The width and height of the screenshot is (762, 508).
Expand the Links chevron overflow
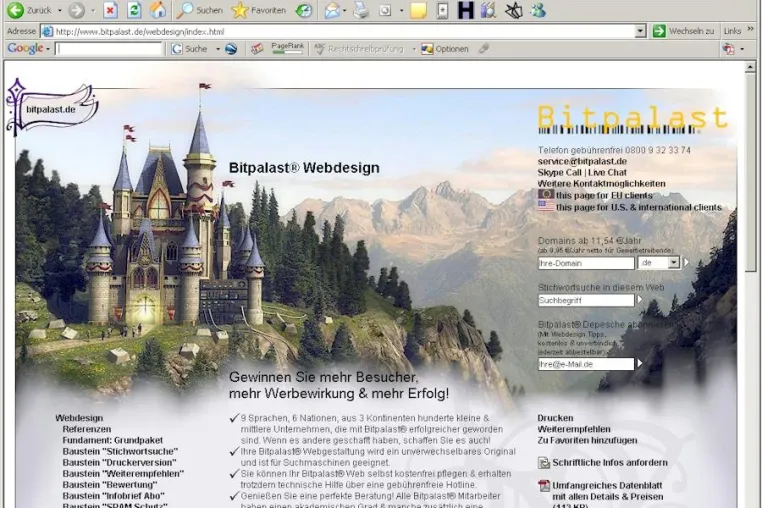pyautogui.click(x=750, y=30)
